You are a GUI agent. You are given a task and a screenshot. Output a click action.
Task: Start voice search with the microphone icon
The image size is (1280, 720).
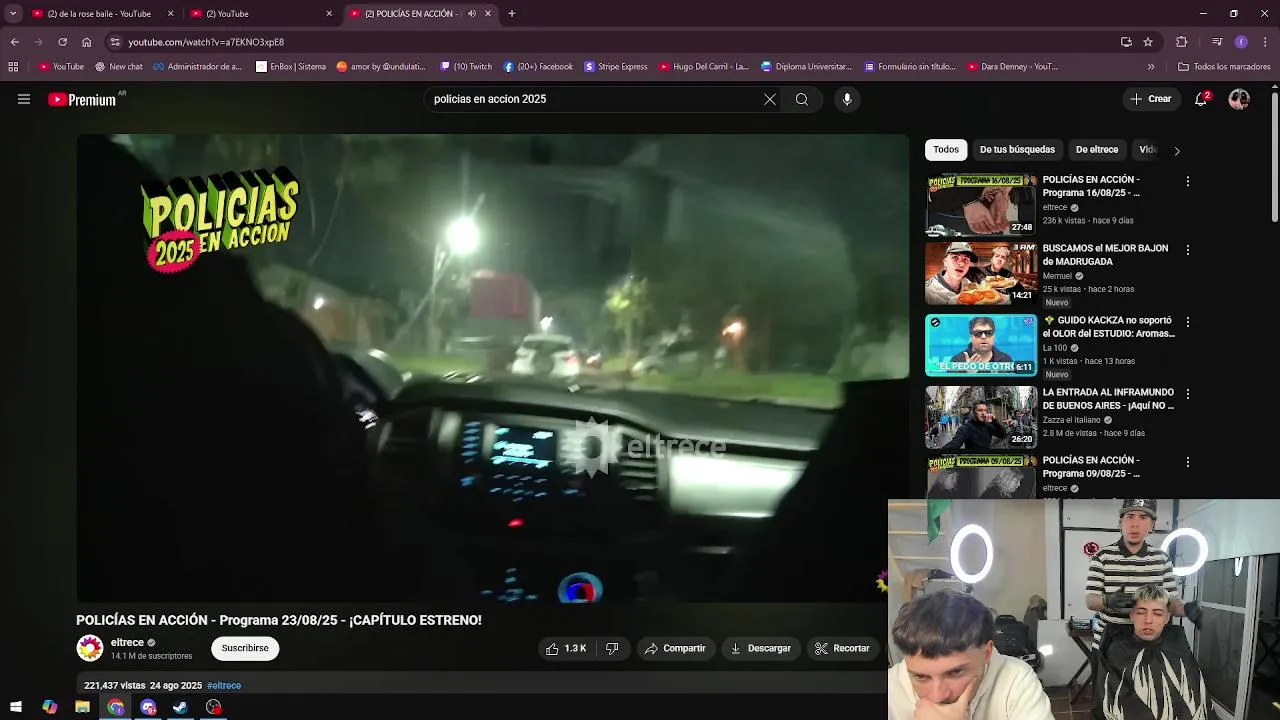click(x=847, y=99)
